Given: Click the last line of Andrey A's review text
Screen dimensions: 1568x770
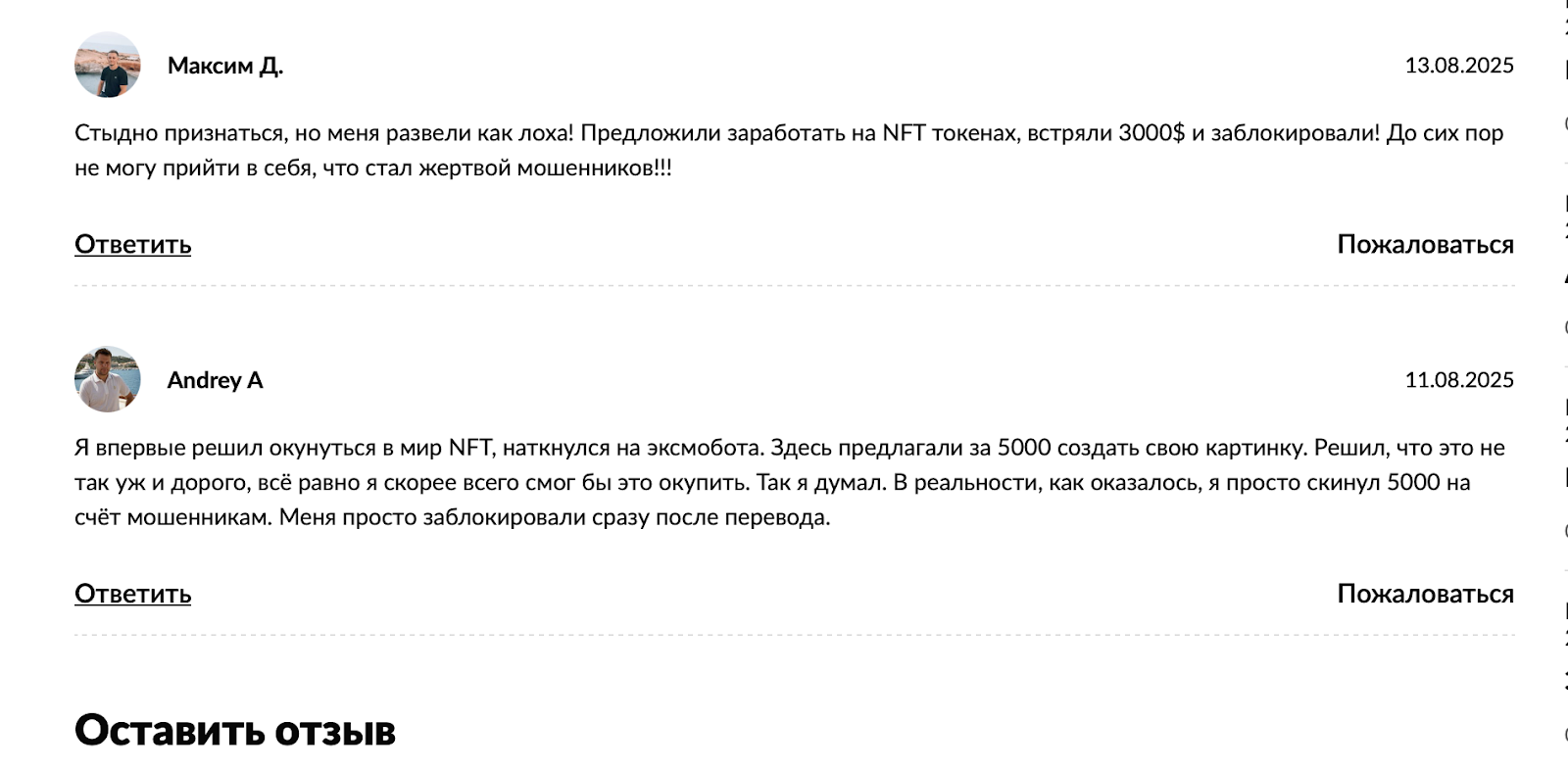Looking at the screenshot, I should point(451,517).
